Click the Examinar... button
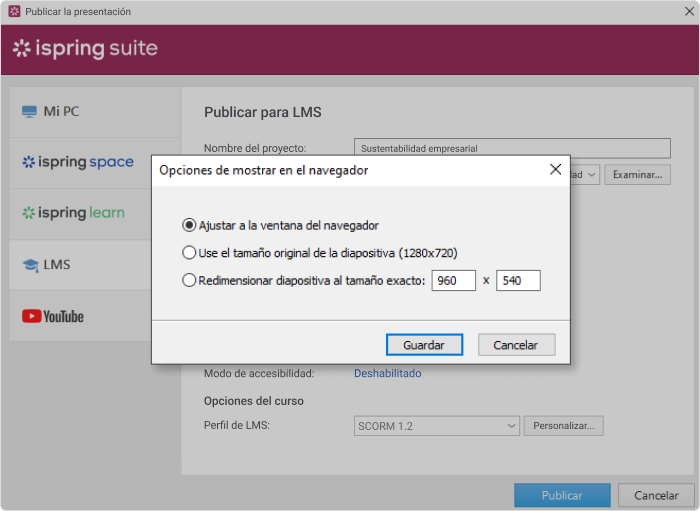Image resolution: width=700 pixels, height=511 pixels. 637,174
